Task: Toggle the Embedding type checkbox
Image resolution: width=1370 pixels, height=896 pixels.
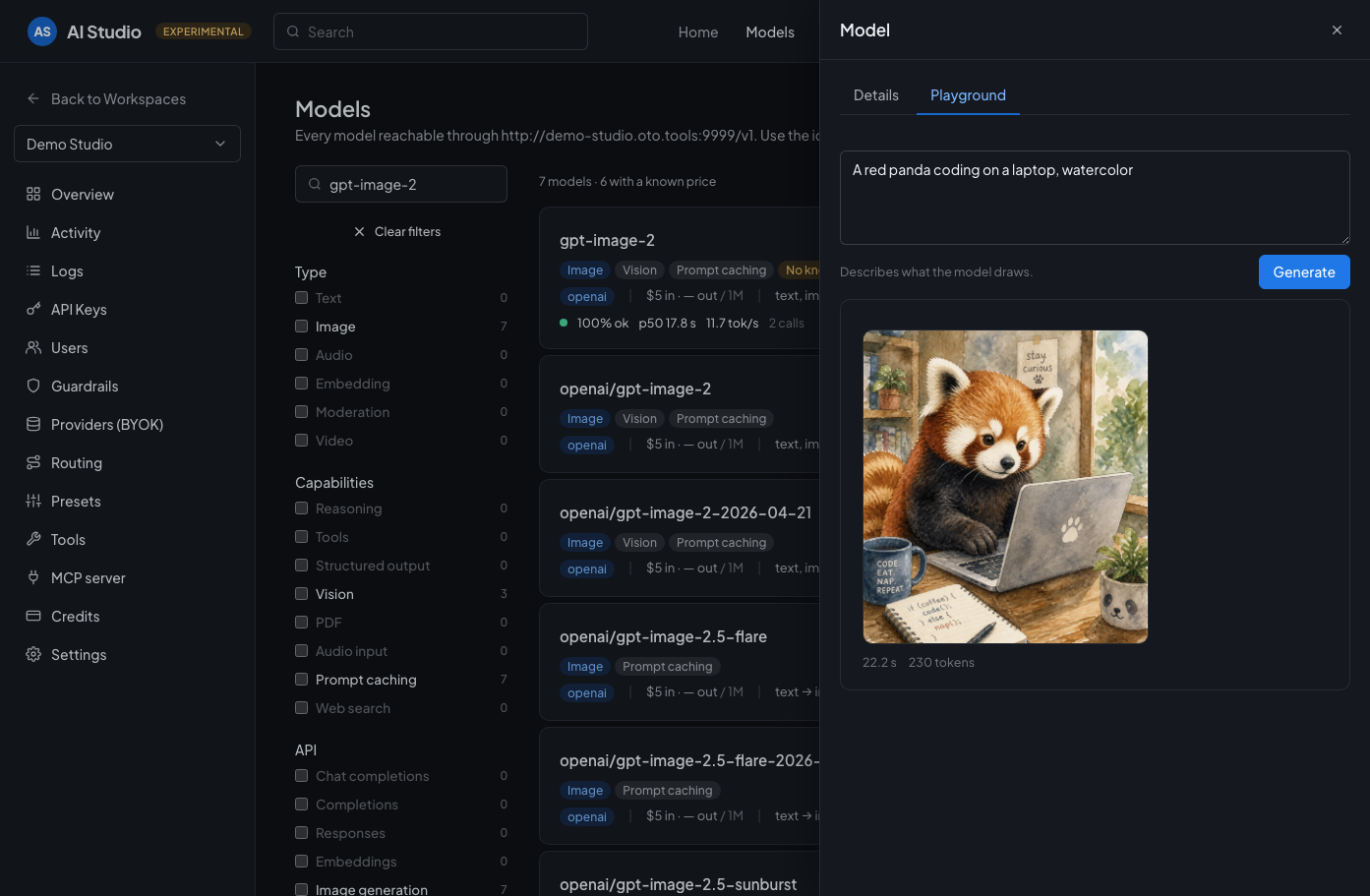Action: coord(302,384)
